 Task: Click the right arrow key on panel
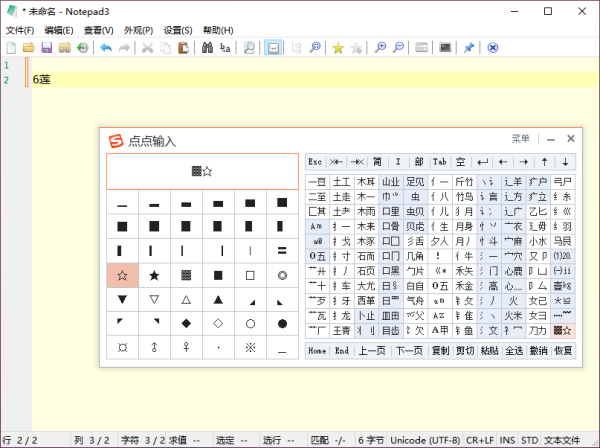click(524, 162)
